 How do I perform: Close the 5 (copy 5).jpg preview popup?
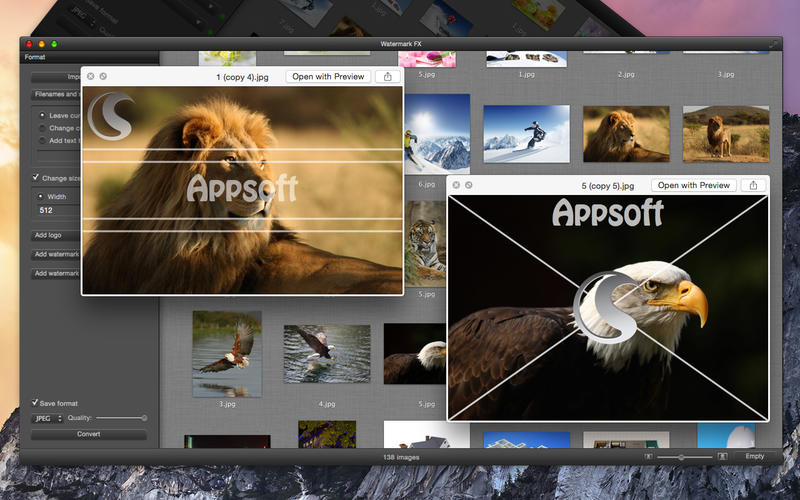coord(456,185)
